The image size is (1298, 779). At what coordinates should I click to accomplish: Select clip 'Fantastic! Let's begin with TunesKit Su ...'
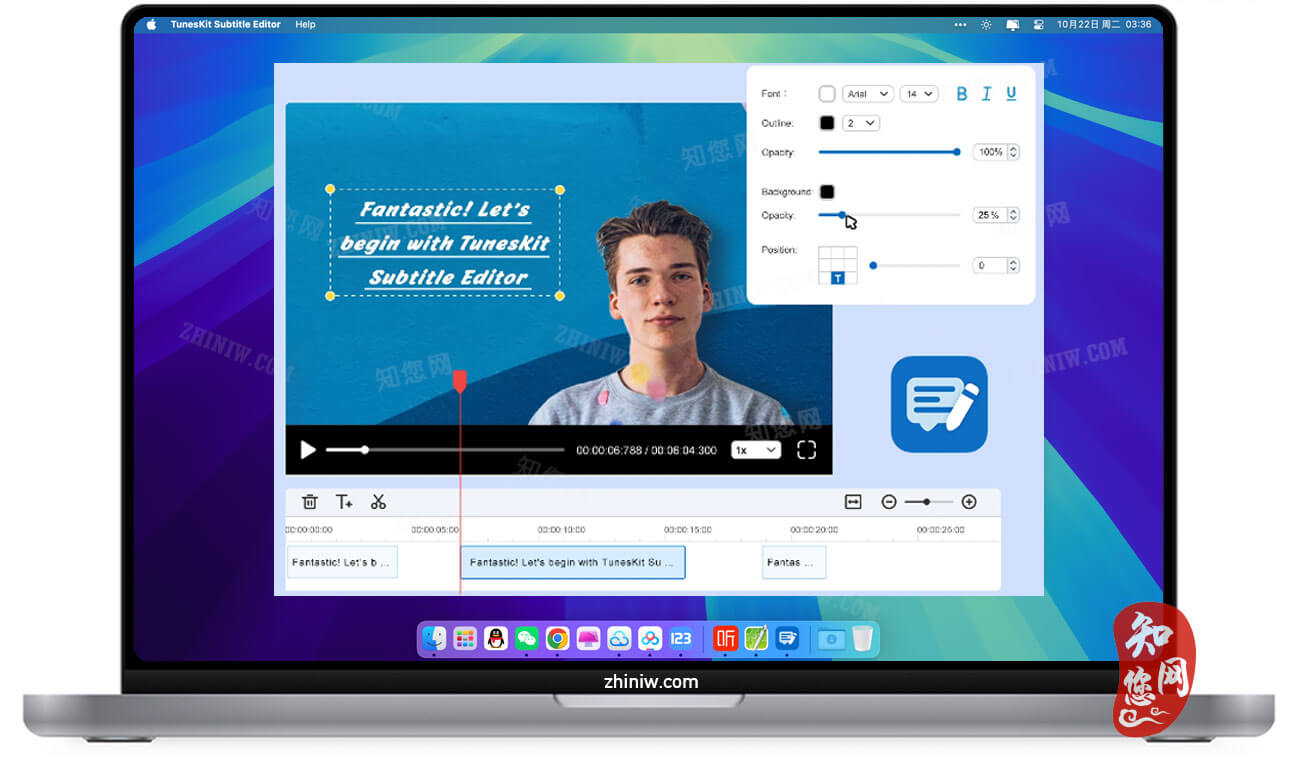pyautogui.click(x=573, y=562)
